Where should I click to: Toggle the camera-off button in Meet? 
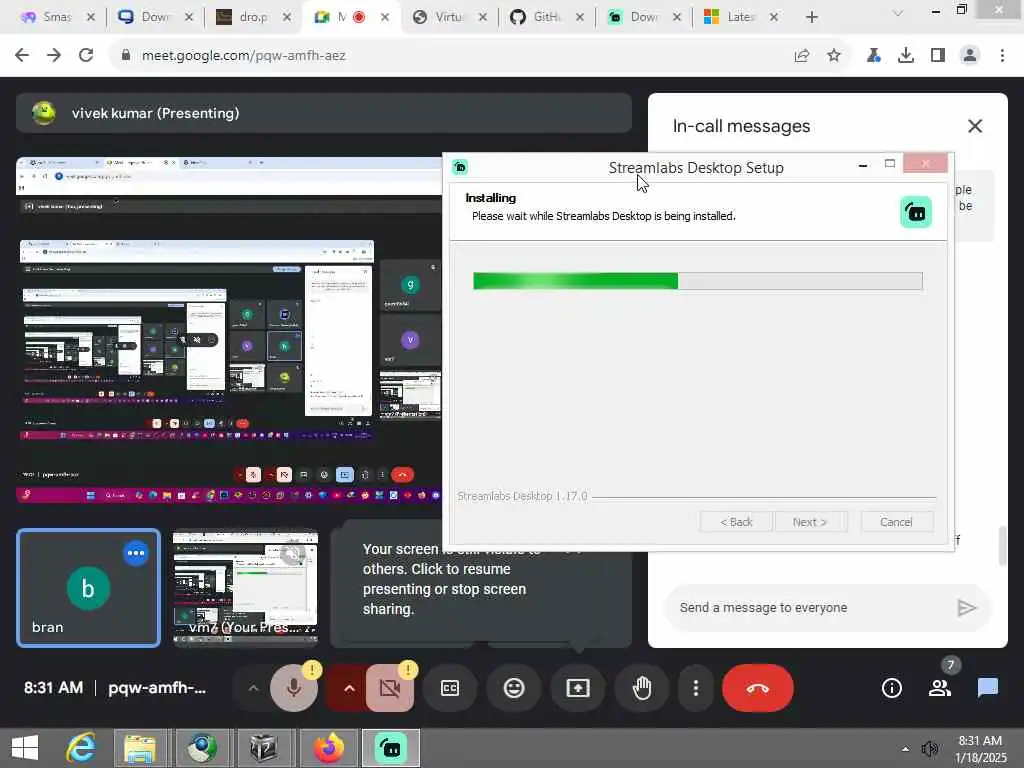(x=390, y=688)
